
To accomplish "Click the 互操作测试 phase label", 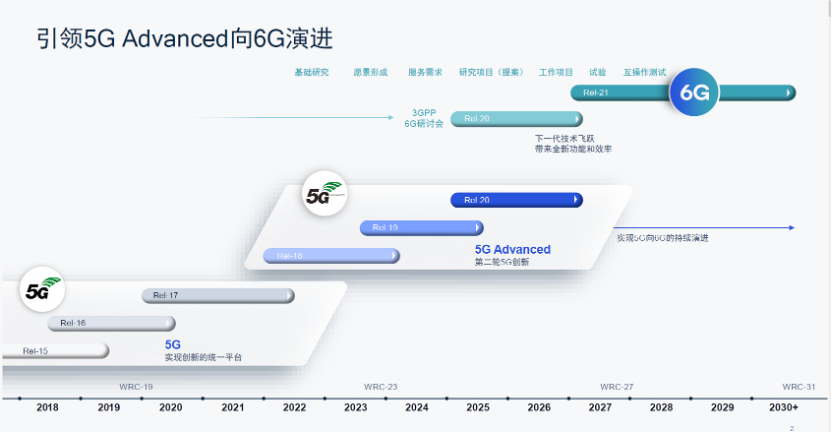I will (644, 72).
